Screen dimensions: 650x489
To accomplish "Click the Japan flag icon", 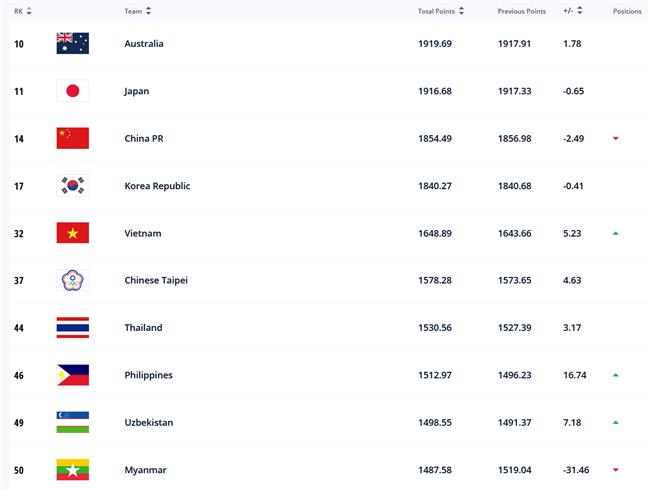I will coord(72,91).
